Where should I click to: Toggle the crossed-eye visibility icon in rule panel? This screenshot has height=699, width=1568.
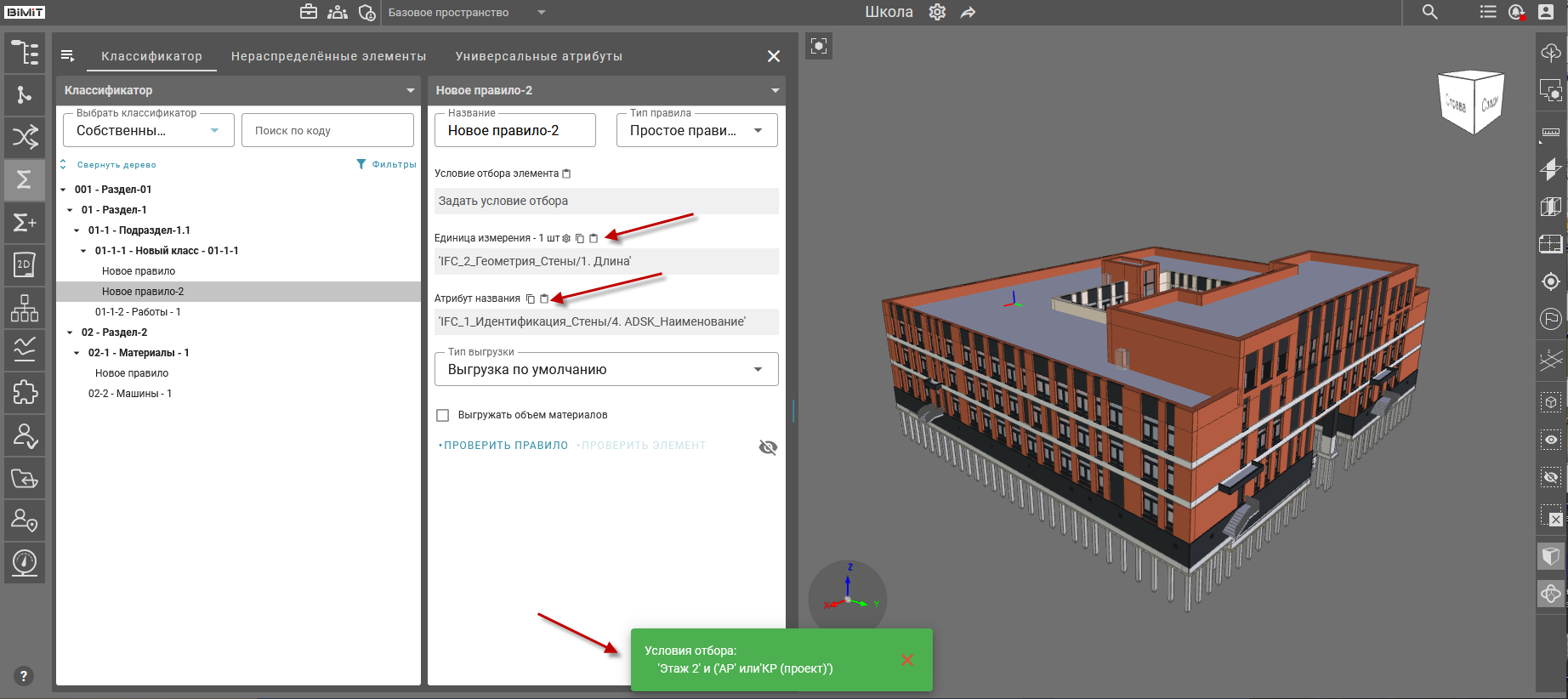pyautogui.click(x=767, y=447)
